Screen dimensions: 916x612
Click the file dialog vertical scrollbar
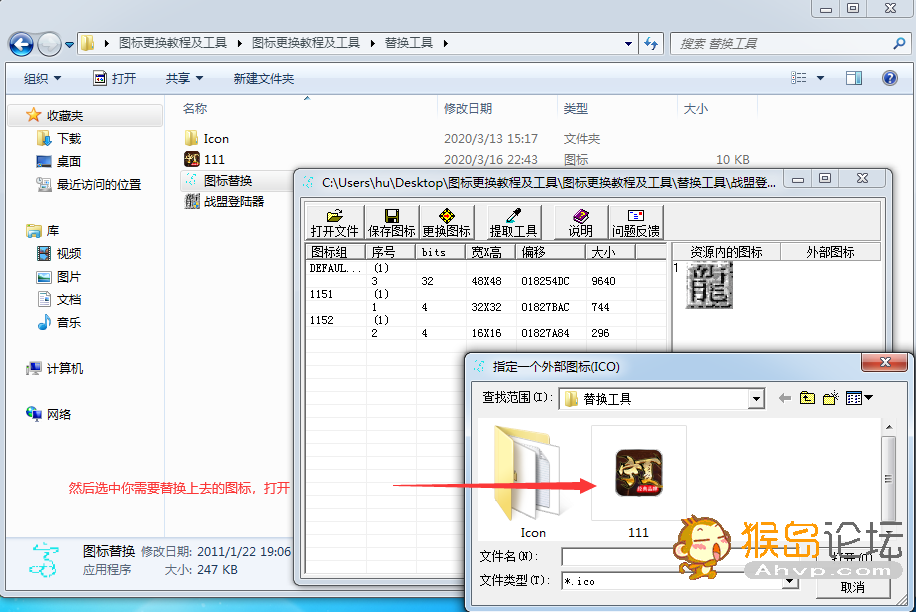pyautogui.click(x=888, y=479)
